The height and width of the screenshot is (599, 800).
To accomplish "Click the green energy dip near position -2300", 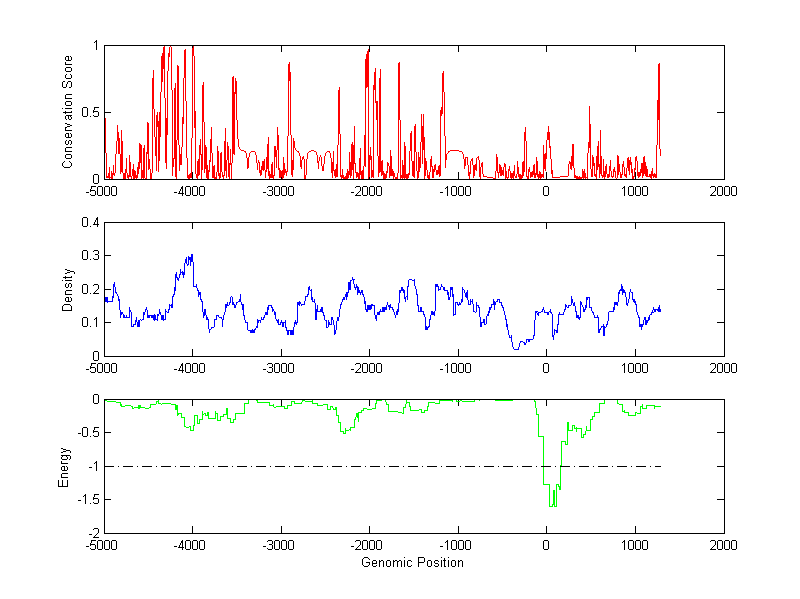I will tap(343, 431).
